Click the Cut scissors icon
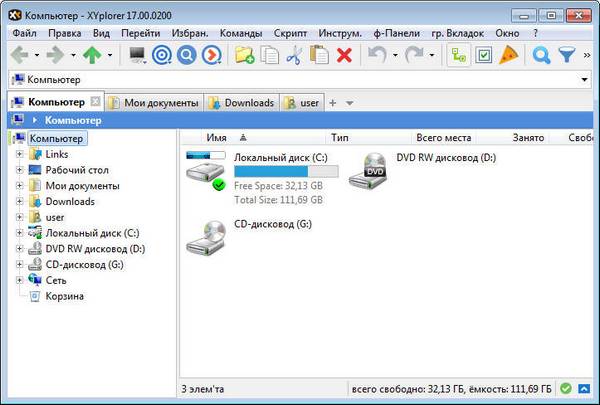600x405 pixels. (294, 55)
